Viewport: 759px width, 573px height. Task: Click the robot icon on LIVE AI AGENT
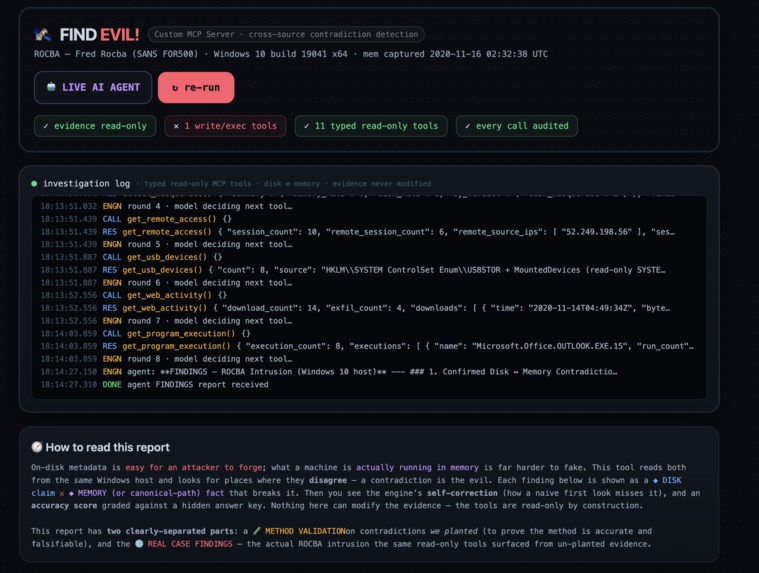click(51, 87)
